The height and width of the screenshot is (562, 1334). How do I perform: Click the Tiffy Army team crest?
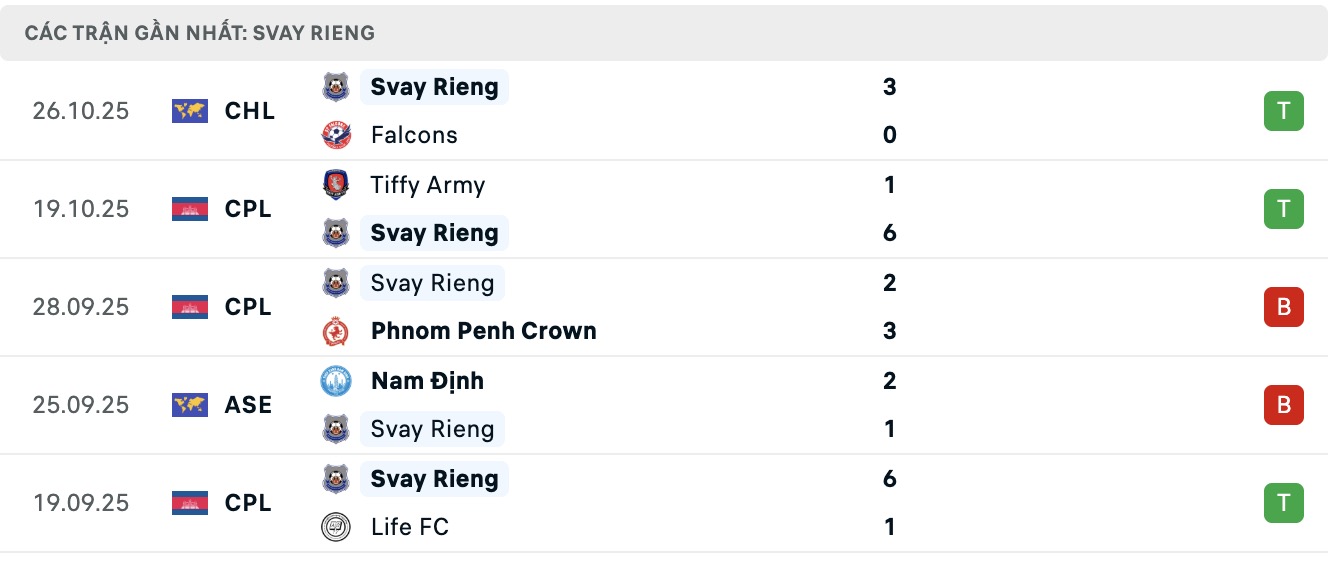click(336, 185)
